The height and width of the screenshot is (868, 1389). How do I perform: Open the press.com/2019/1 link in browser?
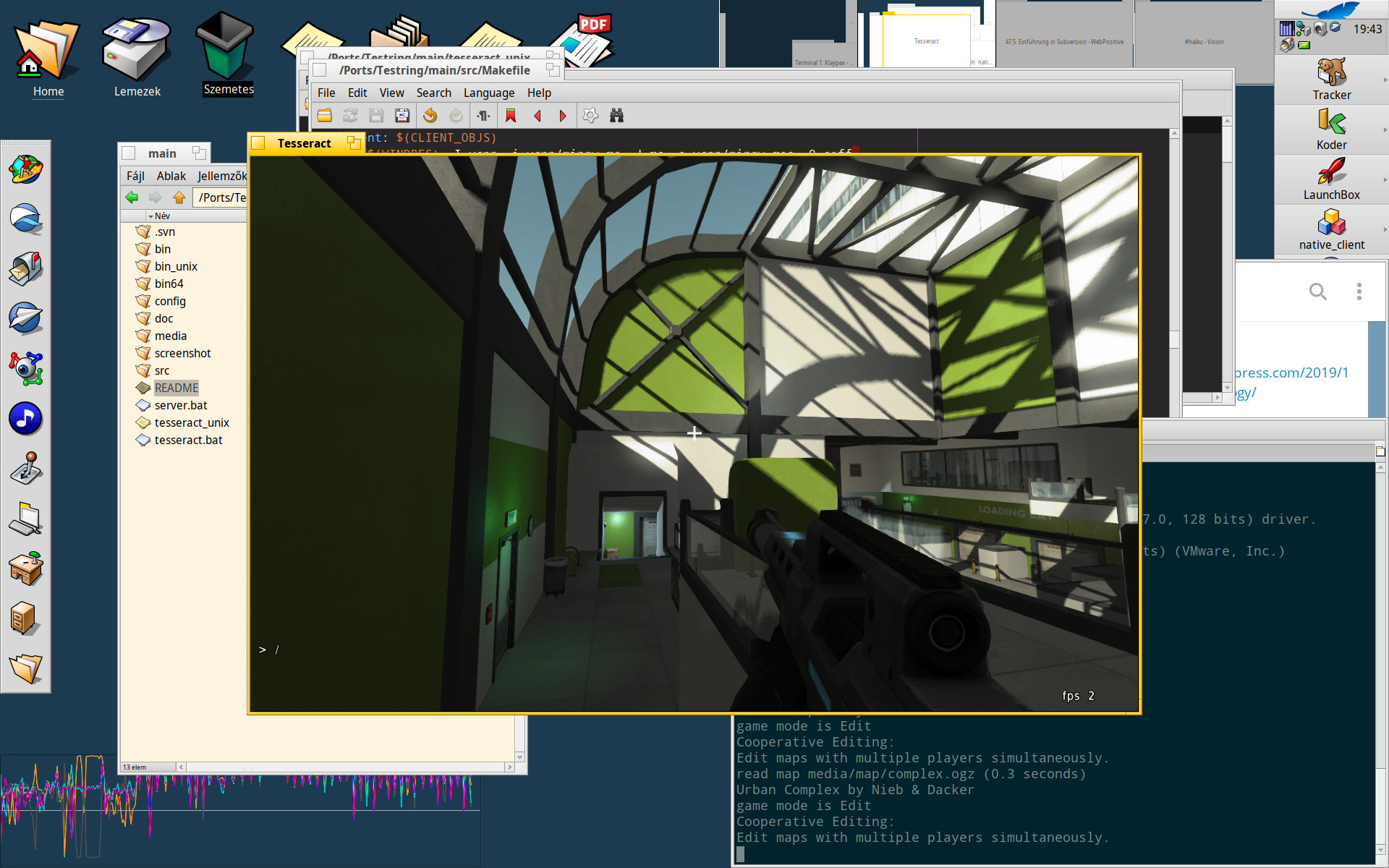1291,373
